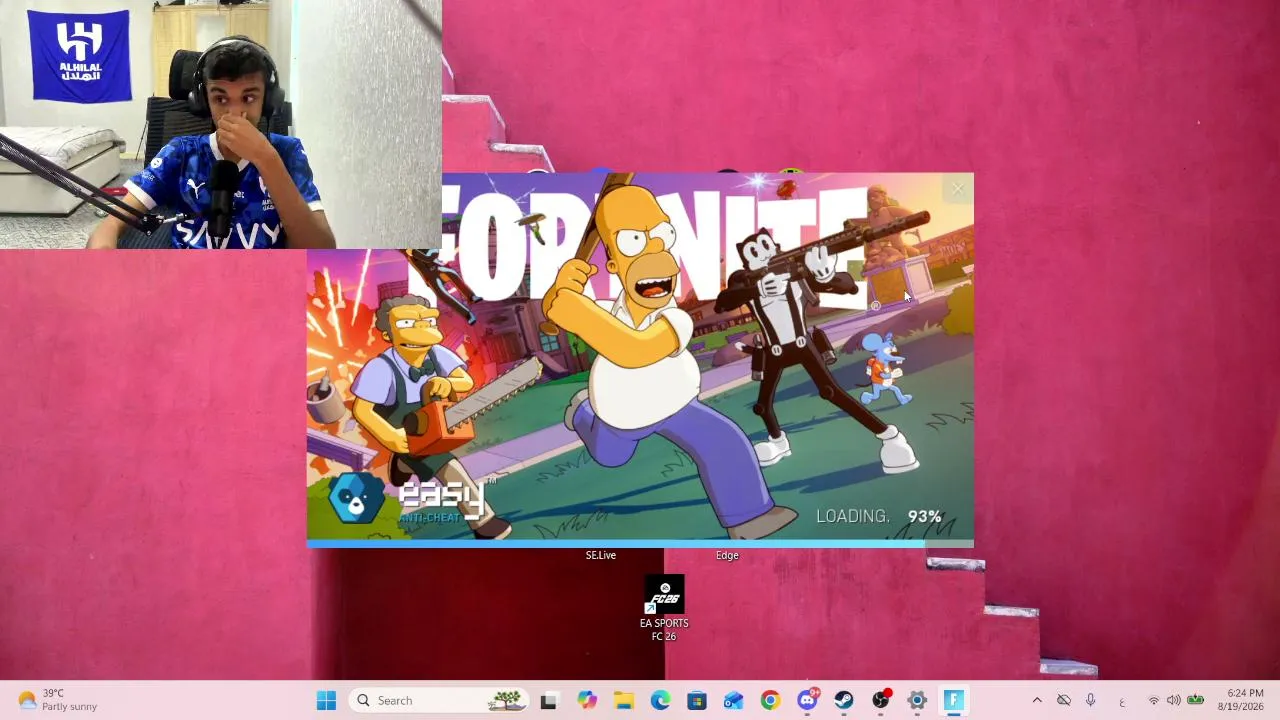This screenshot has width=1280, height=720.
Task: Switch to OBS Studio on the taskbar
Action: point(880,701)
